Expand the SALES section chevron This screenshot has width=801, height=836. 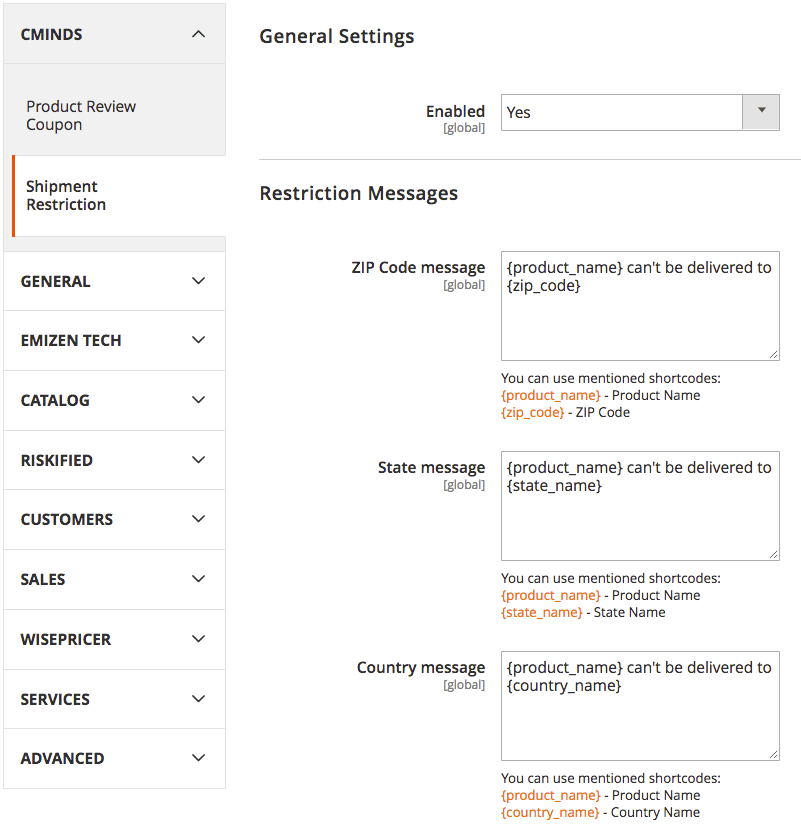[198, 579]
